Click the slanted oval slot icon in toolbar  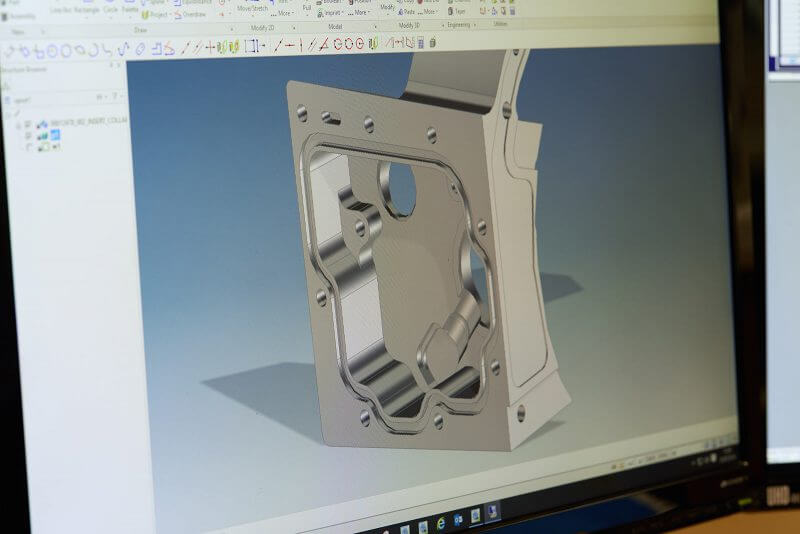(x=140, y=49)
